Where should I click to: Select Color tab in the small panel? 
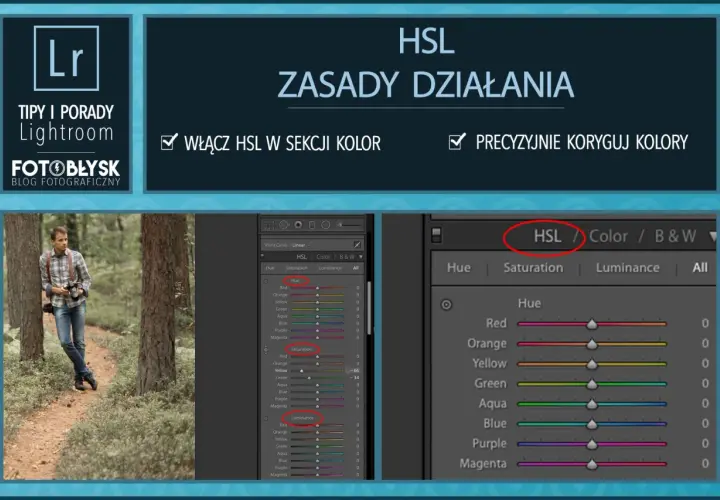click(x=323, y=257)
